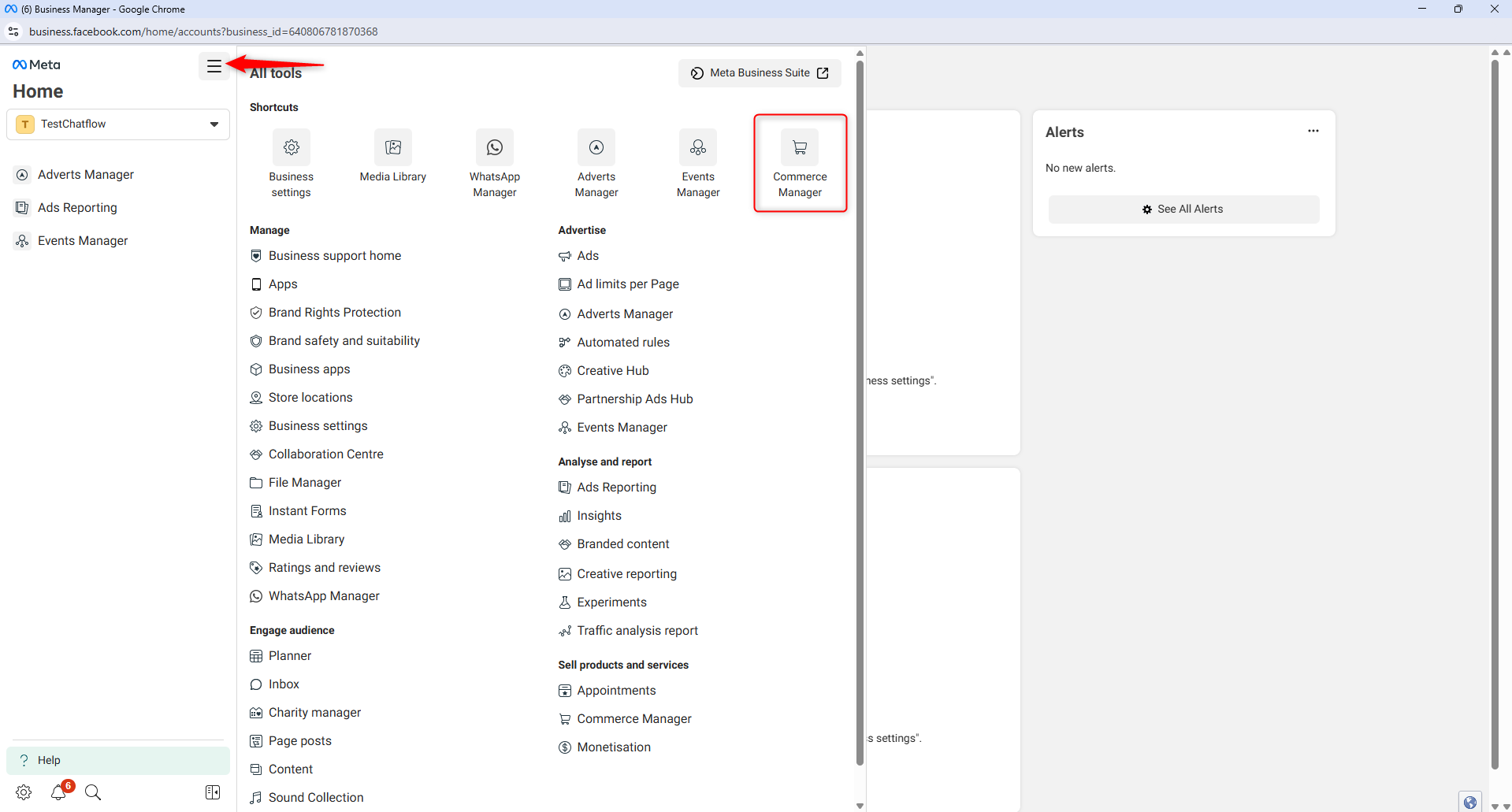Open Appointments under Sell products
This screenshot has width=1512, height=812.
[x=607, y=691]
